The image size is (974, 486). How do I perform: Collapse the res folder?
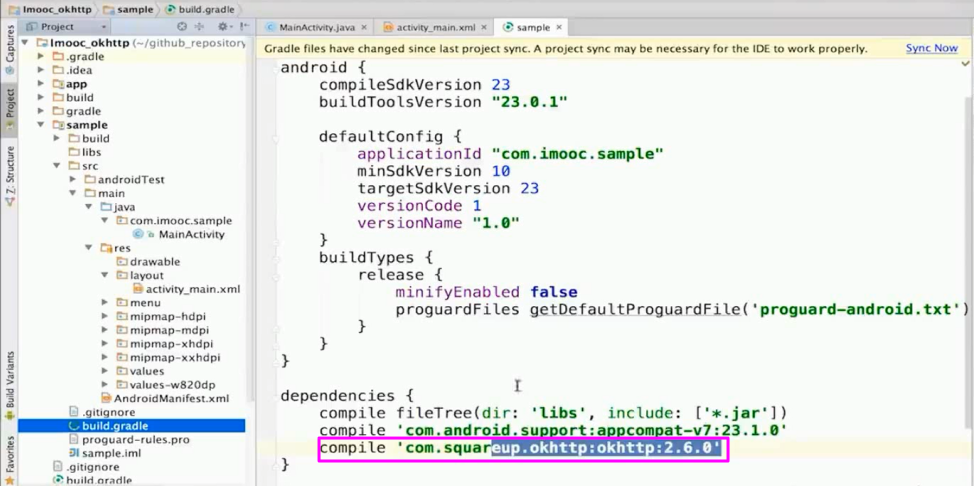[89, 248]
